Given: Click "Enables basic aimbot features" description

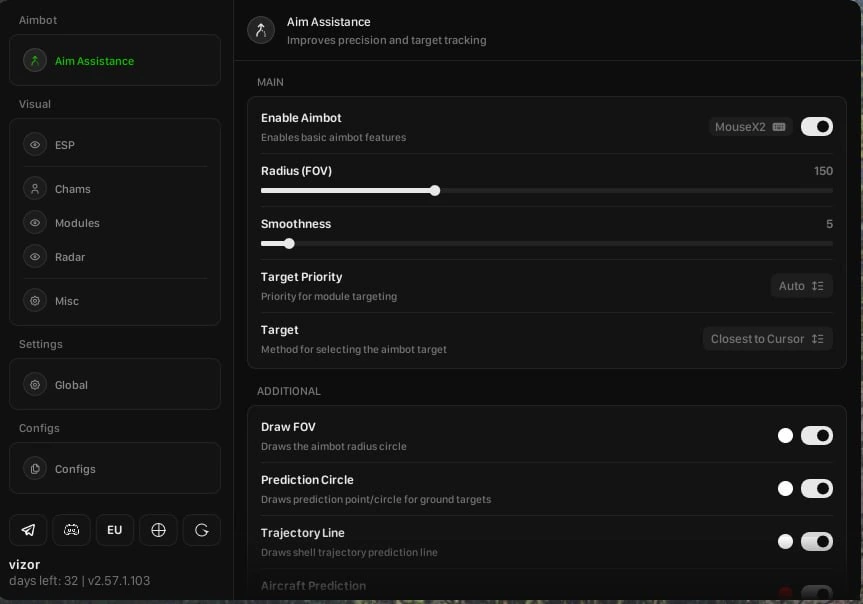Looking at the screenshot, I should (x=334, y=137).
